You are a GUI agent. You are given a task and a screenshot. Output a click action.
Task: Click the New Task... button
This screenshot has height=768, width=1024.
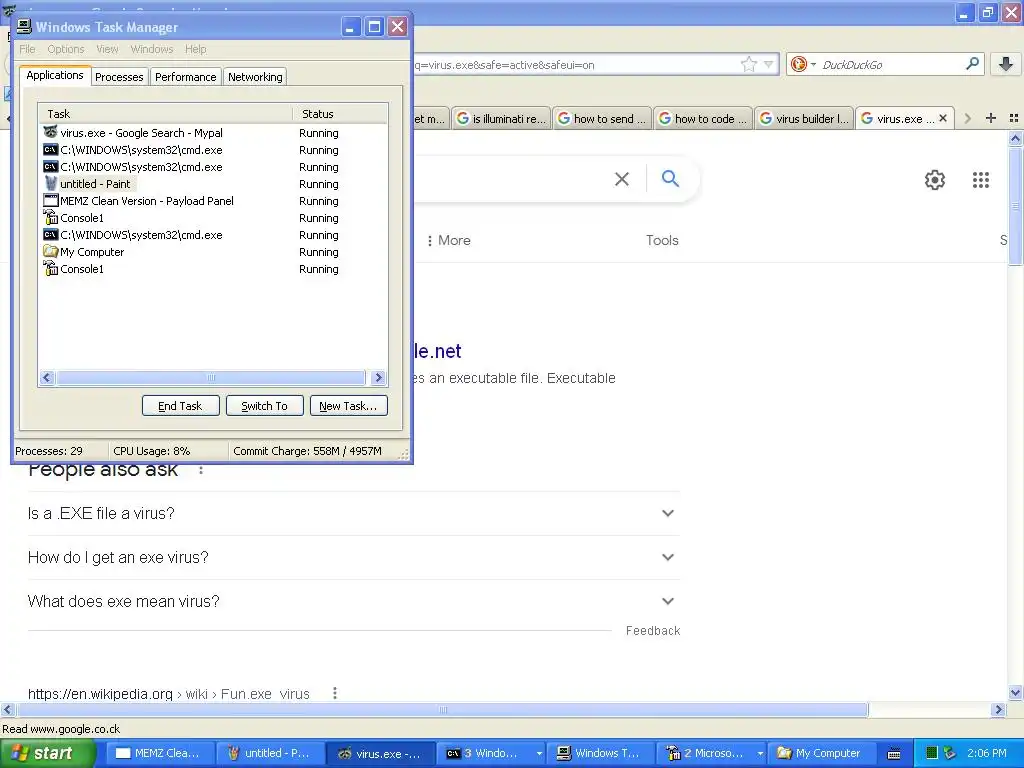click(x=348, y=406)
